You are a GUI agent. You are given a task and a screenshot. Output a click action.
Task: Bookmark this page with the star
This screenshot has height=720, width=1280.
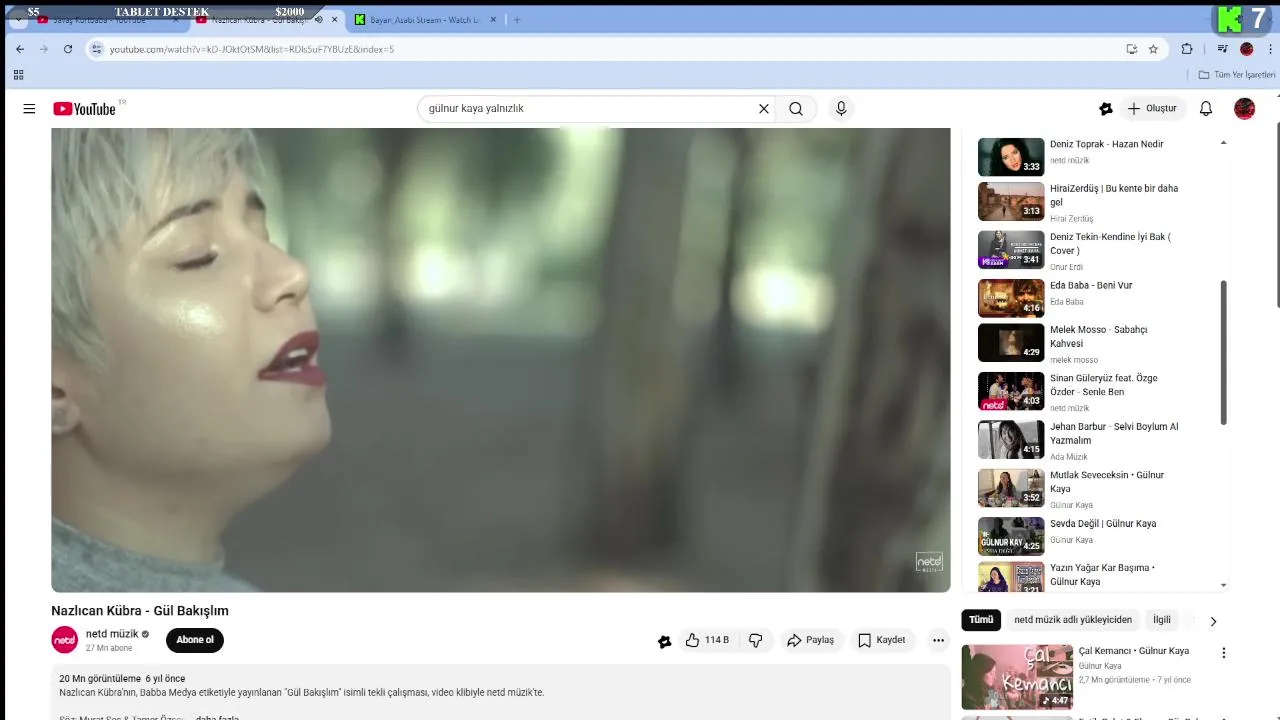tap(1153, 49)
